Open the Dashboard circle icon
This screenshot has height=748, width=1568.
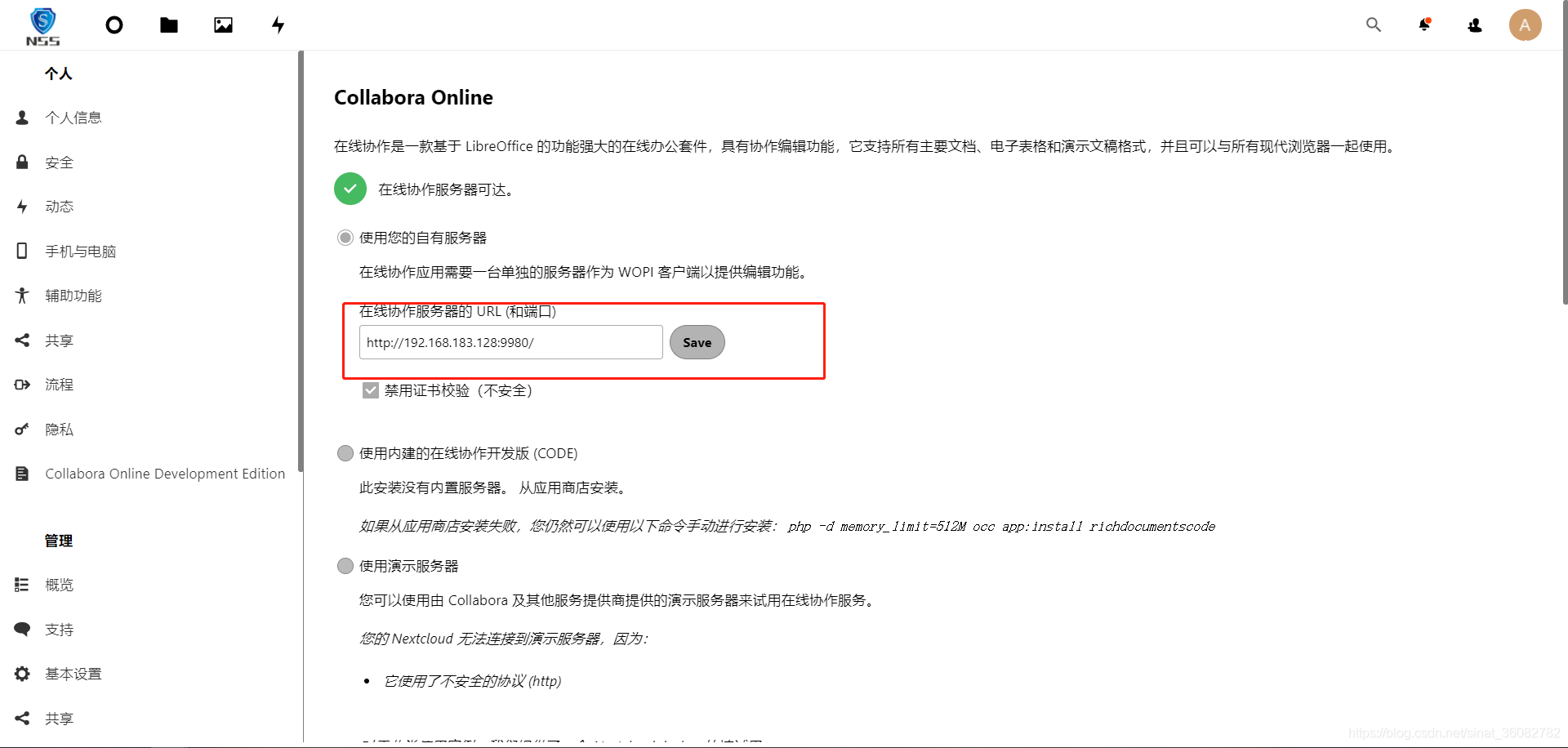[x=114, y=25]
